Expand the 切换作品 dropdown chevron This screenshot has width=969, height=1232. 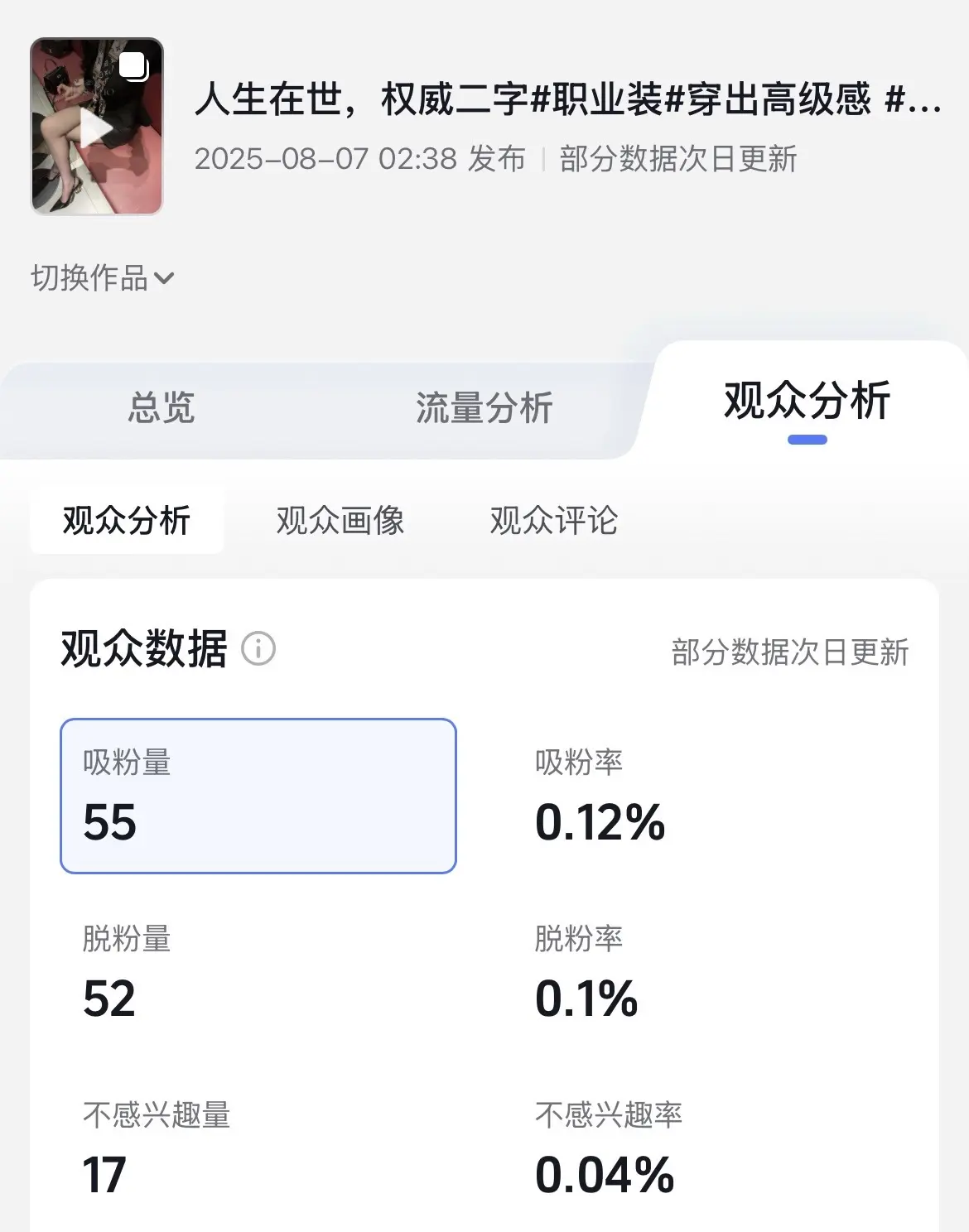tap(165, 278)
